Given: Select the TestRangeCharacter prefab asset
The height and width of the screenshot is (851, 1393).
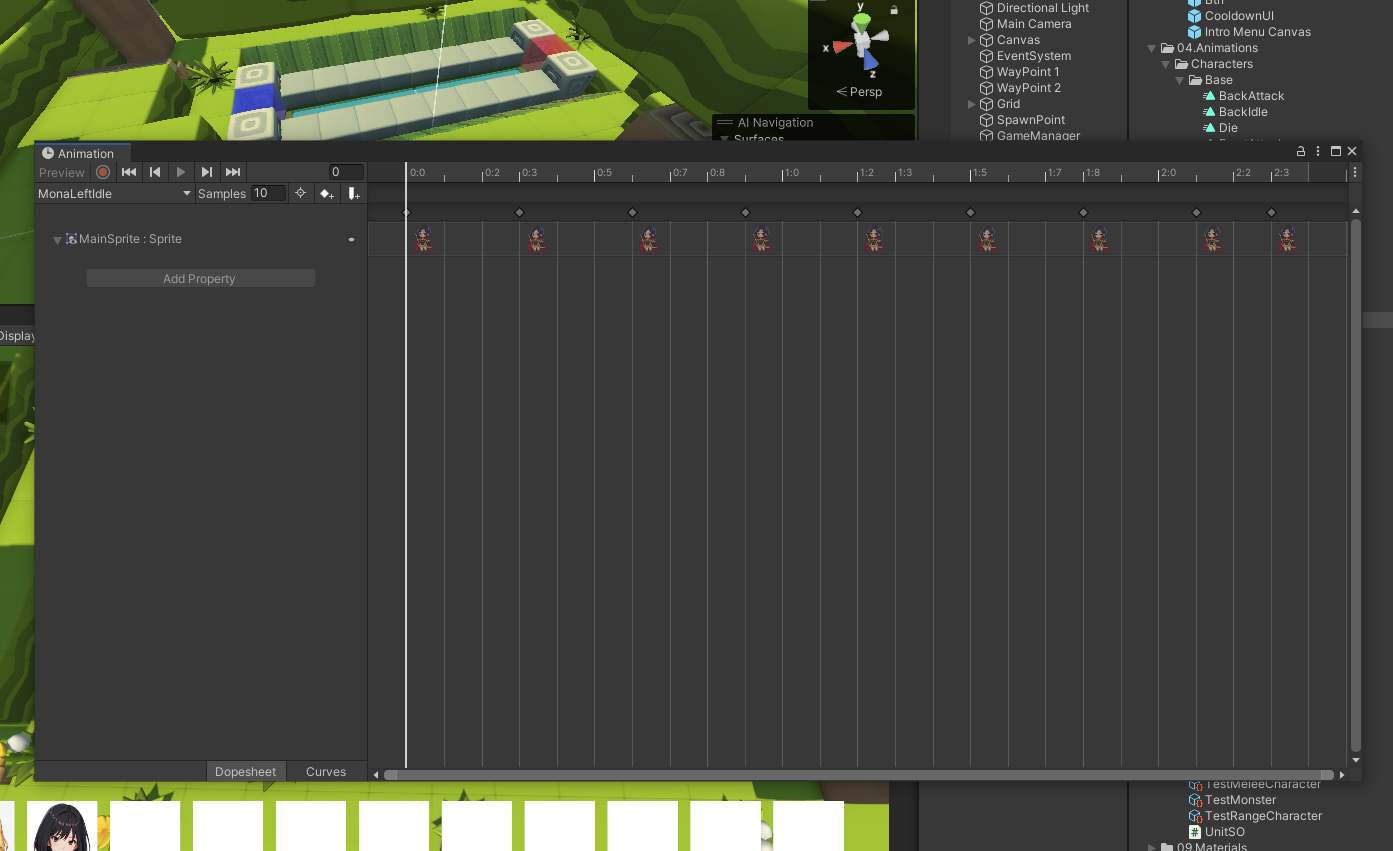Looking at the screenshot, I should [x=1263, y=816].
